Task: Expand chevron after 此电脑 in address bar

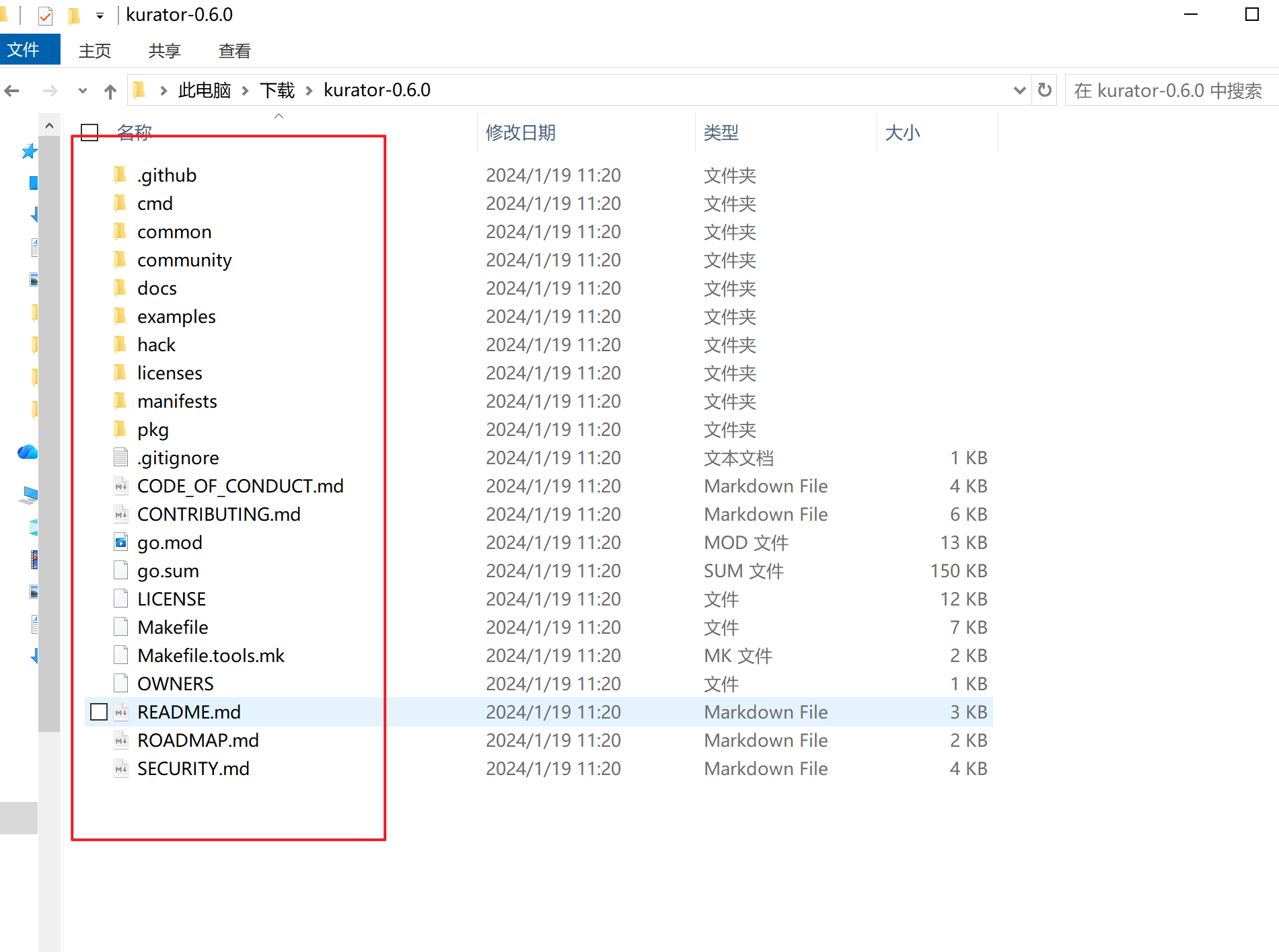Action: pyautogui.click(x=246, y=90)
